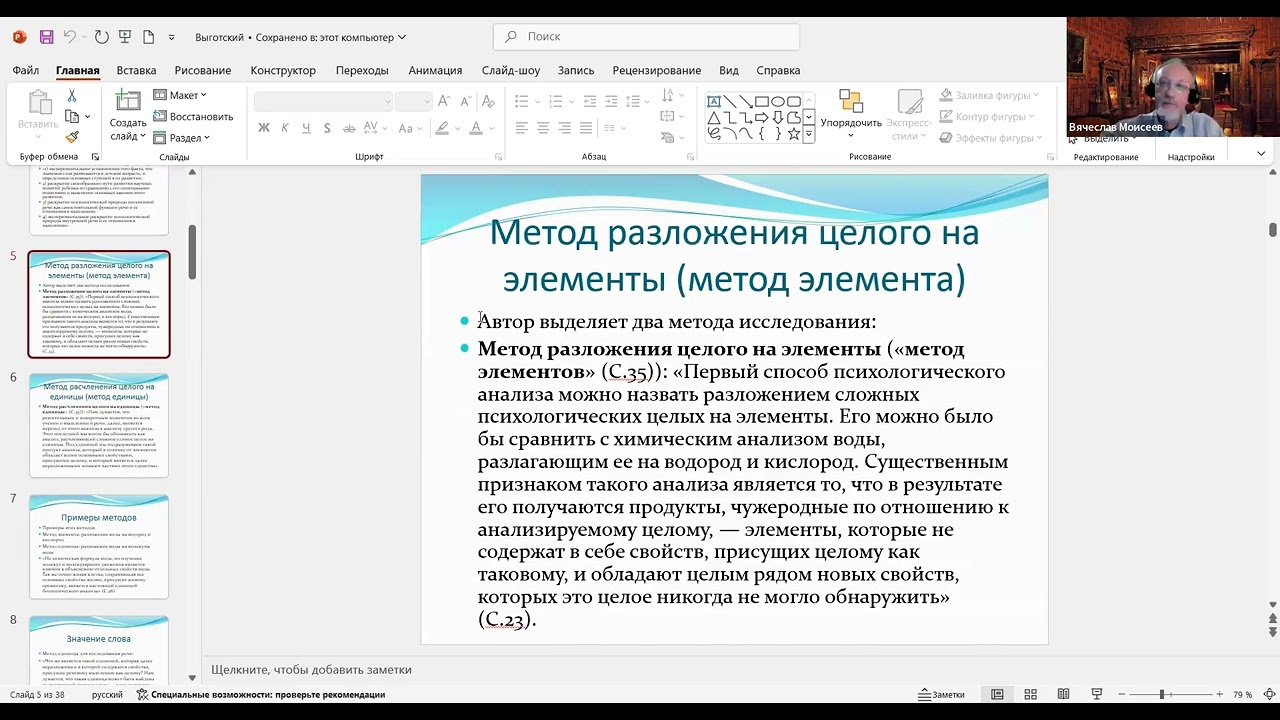1280x720 pixels.
Task: Pick the star shape in shapes gallery
Action: click(794, 133)
